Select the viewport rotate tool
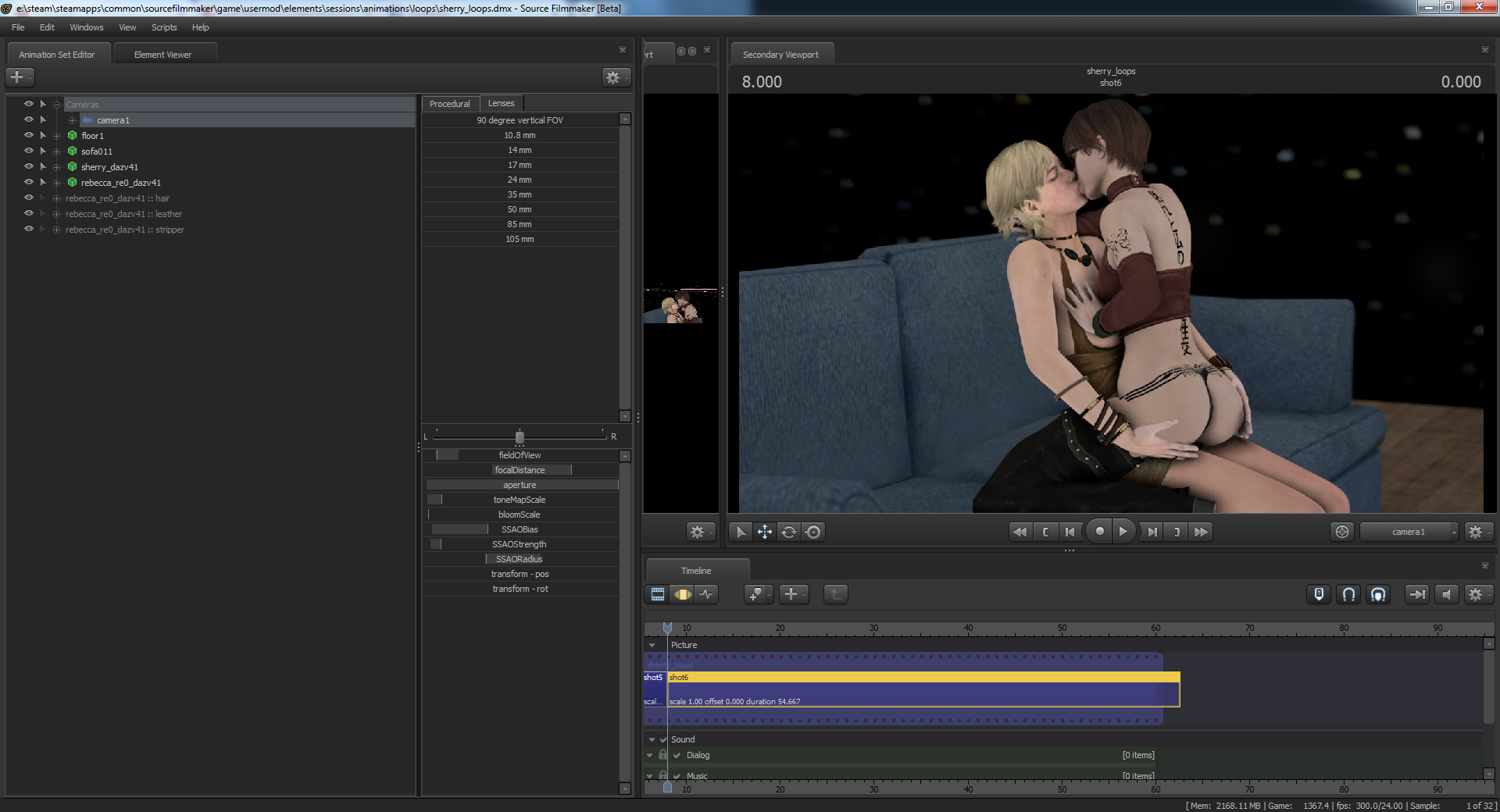This screenshot has width=1500, height=812. pyautogui.click(x=789, y=532)
